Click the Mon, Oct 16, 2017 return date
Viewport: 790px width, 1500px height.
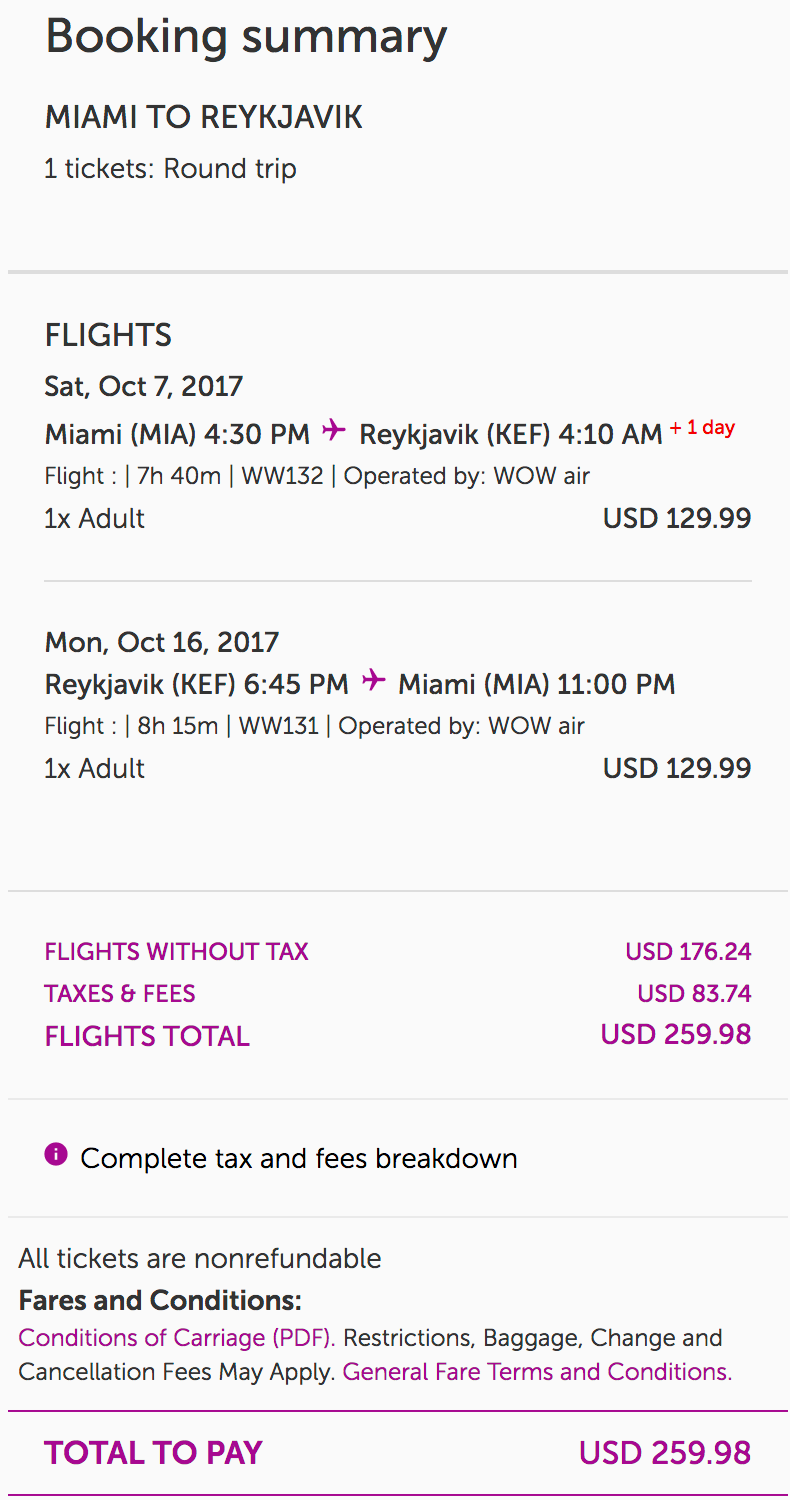pos(162,641)
